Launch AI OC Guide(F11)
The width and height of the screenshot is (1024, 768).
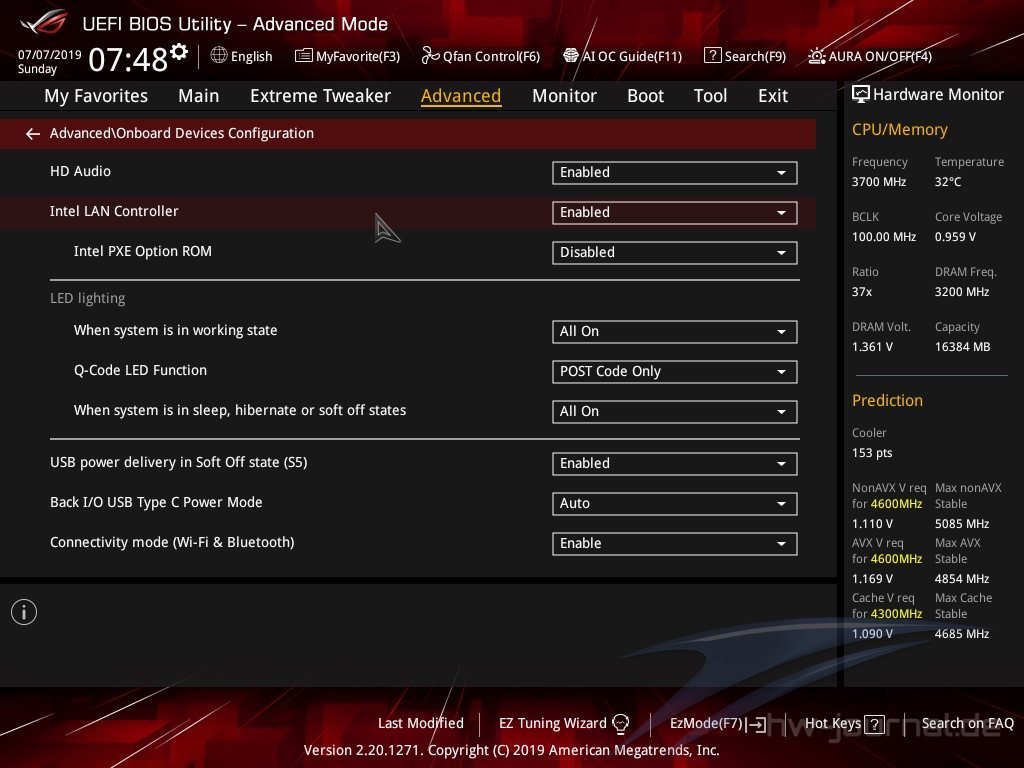[632, 57]
